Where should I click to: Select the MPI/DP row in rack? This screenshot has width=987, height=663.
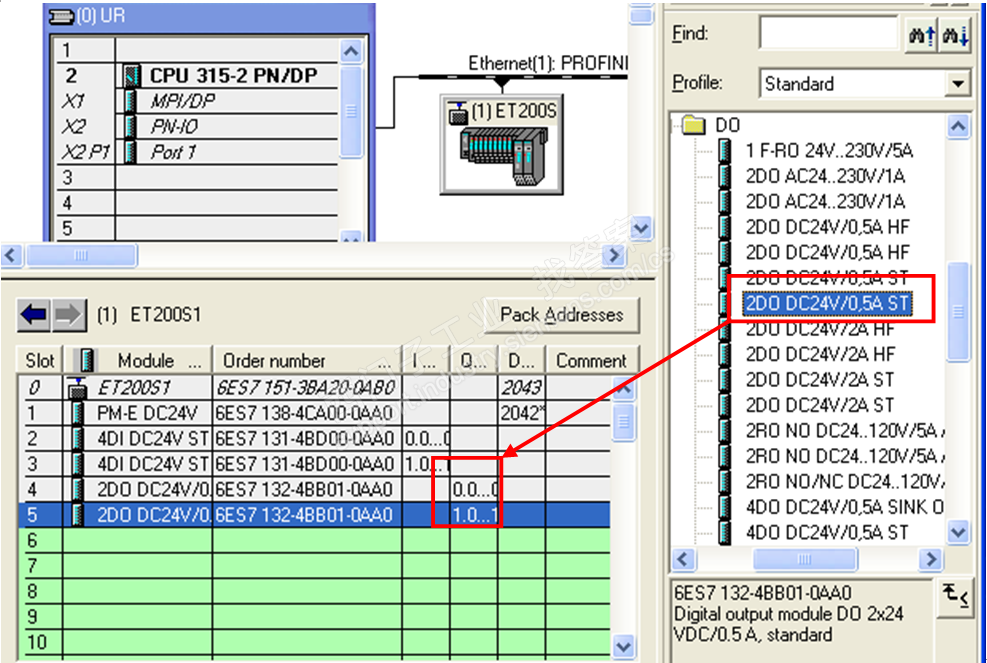pyautogui.click(x=198, y=101)
